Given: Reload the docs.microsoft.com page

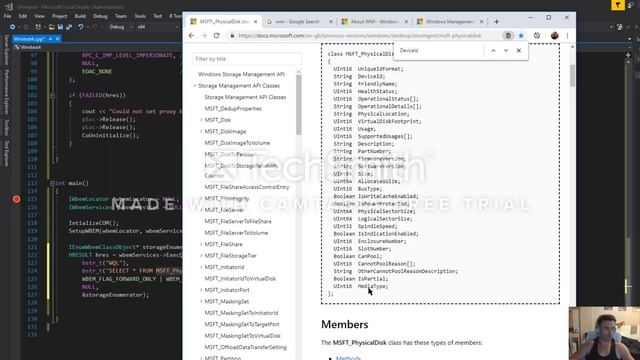Looking at the screenshot, I should (x=217, y=36).
